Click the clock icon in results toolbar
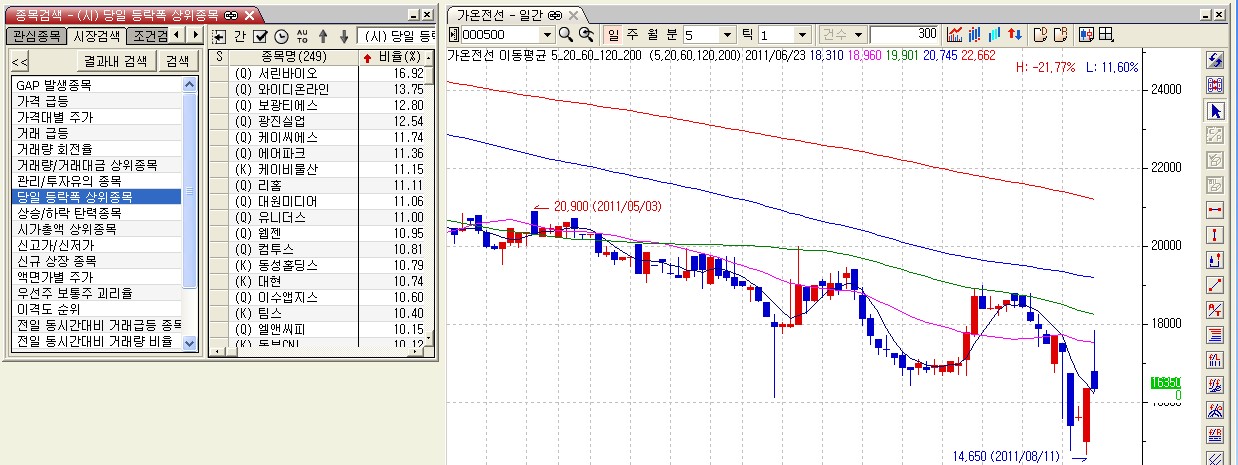Screen dimensions: 1238x465 (x=281, y=36)
